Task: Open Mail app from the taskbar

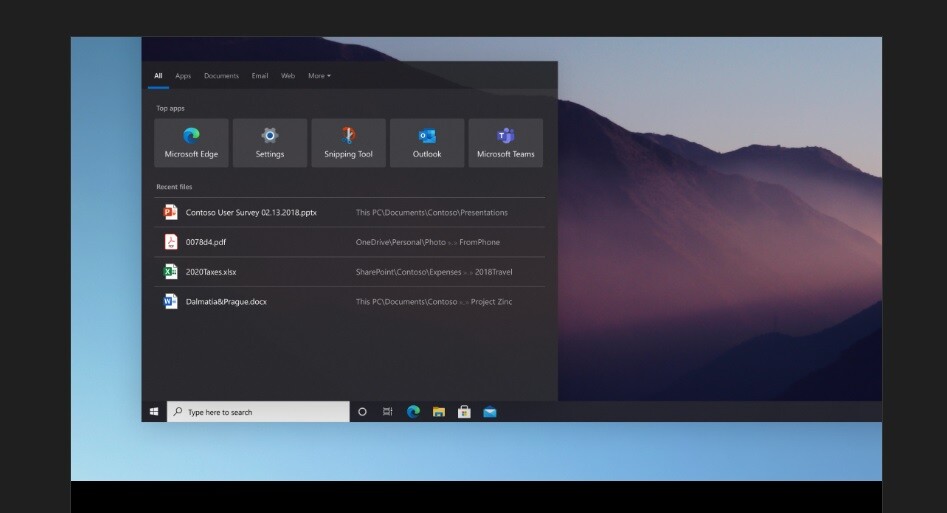Action: [490, 412]
